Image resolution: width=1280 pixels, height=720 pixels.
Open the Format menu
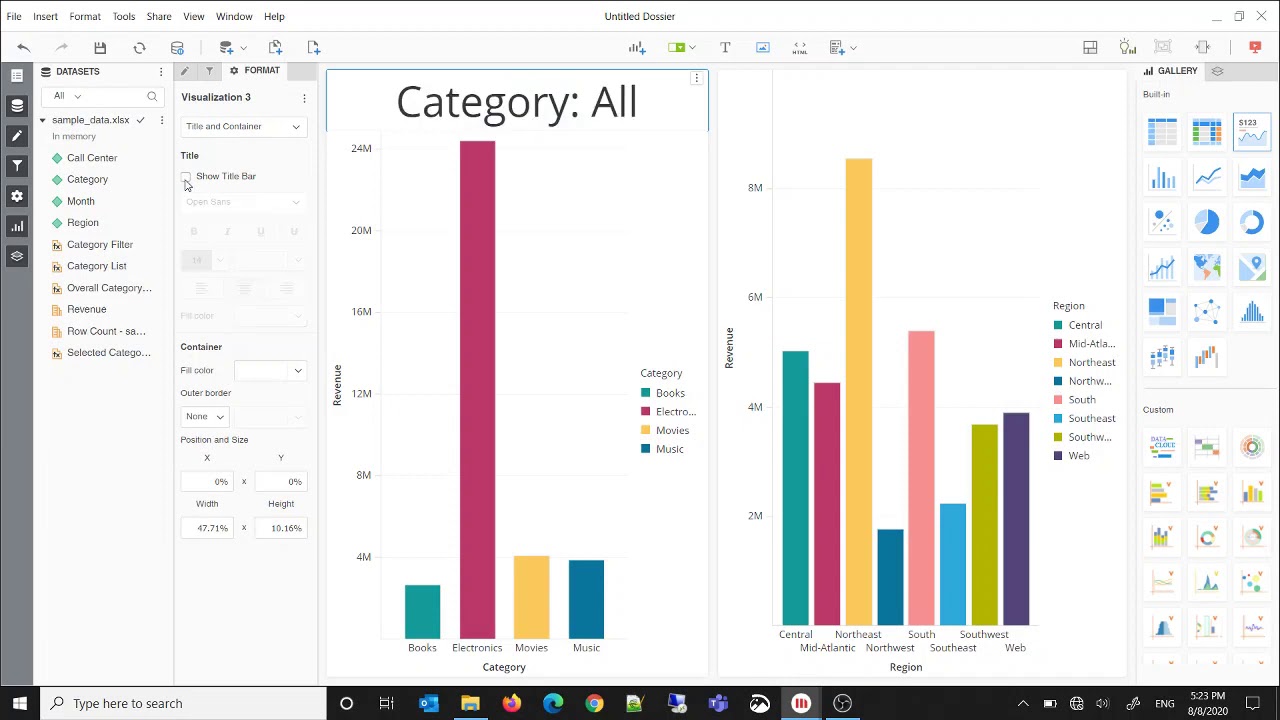click(85, 16)
